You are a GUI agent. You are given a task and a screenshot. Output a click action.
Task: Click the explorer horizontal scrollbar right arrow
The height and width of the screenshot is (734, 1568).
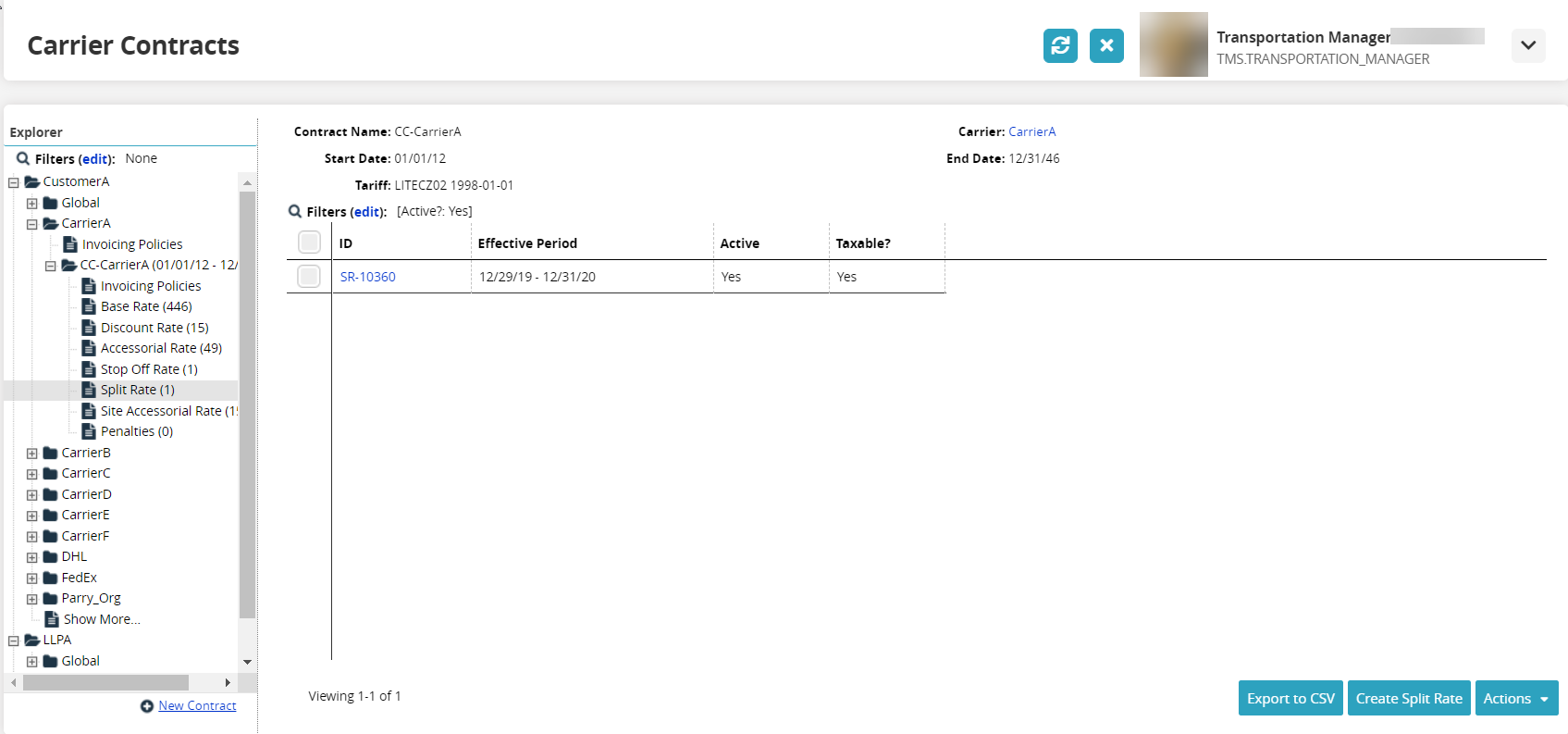click(x=228, y=682)
